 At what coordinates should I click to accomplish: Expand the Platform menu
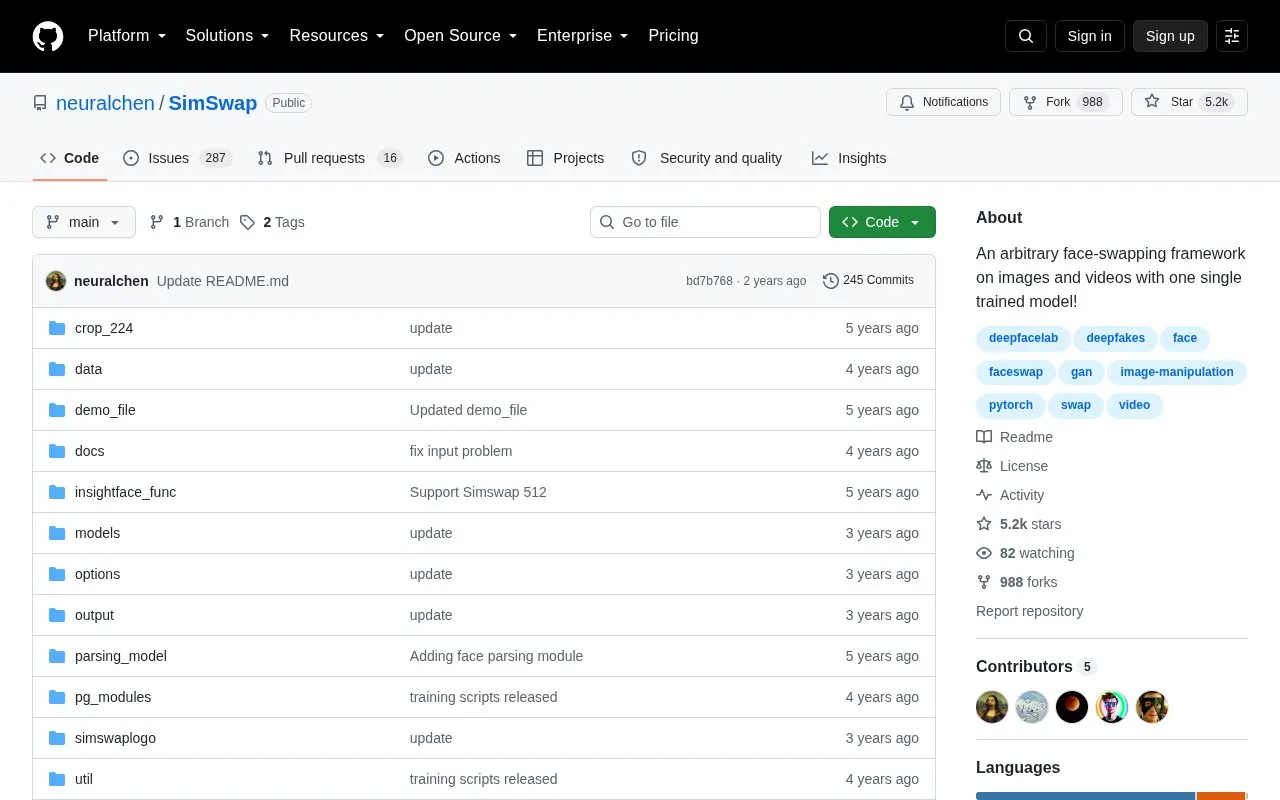(x=127, y=36)
